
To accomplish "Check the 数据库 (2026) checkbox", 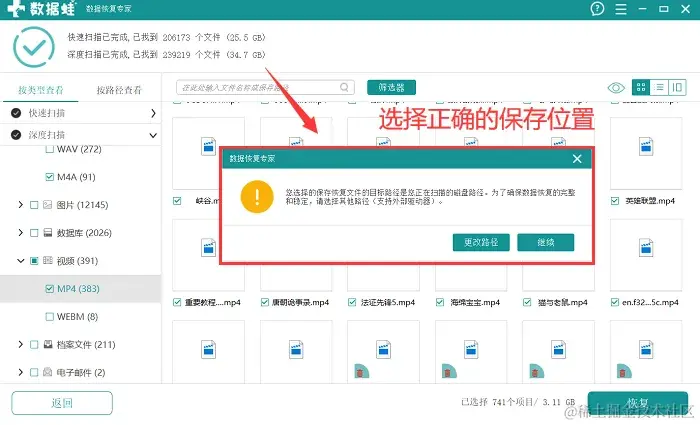I will [34, 233].
